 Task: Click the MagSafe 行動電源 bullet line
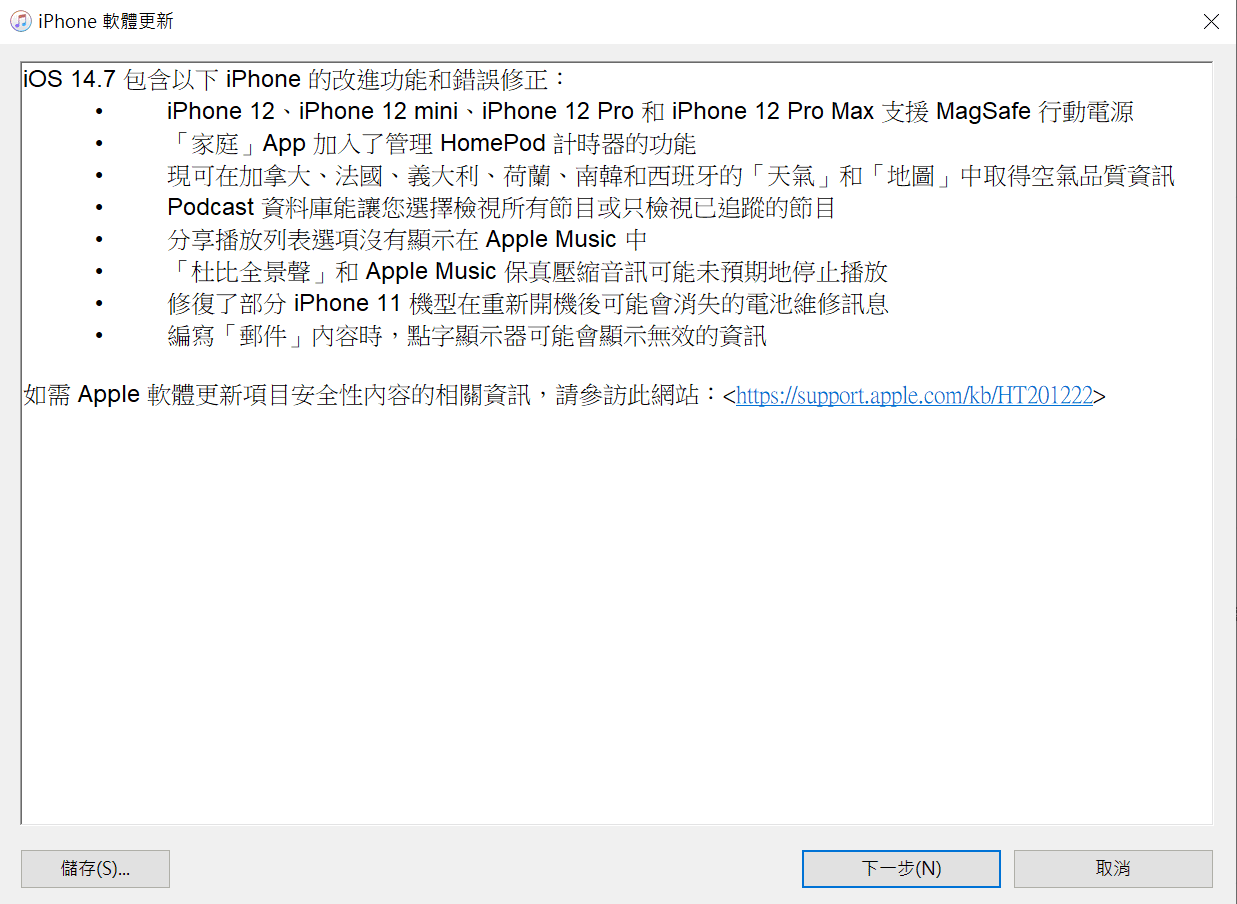[650, 112]
